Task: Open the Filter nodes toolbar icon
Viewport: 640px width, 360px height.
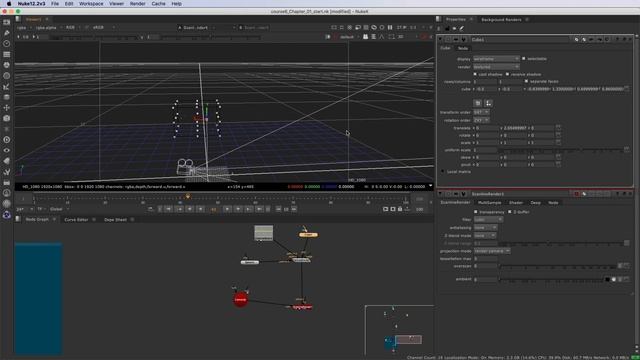Action: click(7, 76)
